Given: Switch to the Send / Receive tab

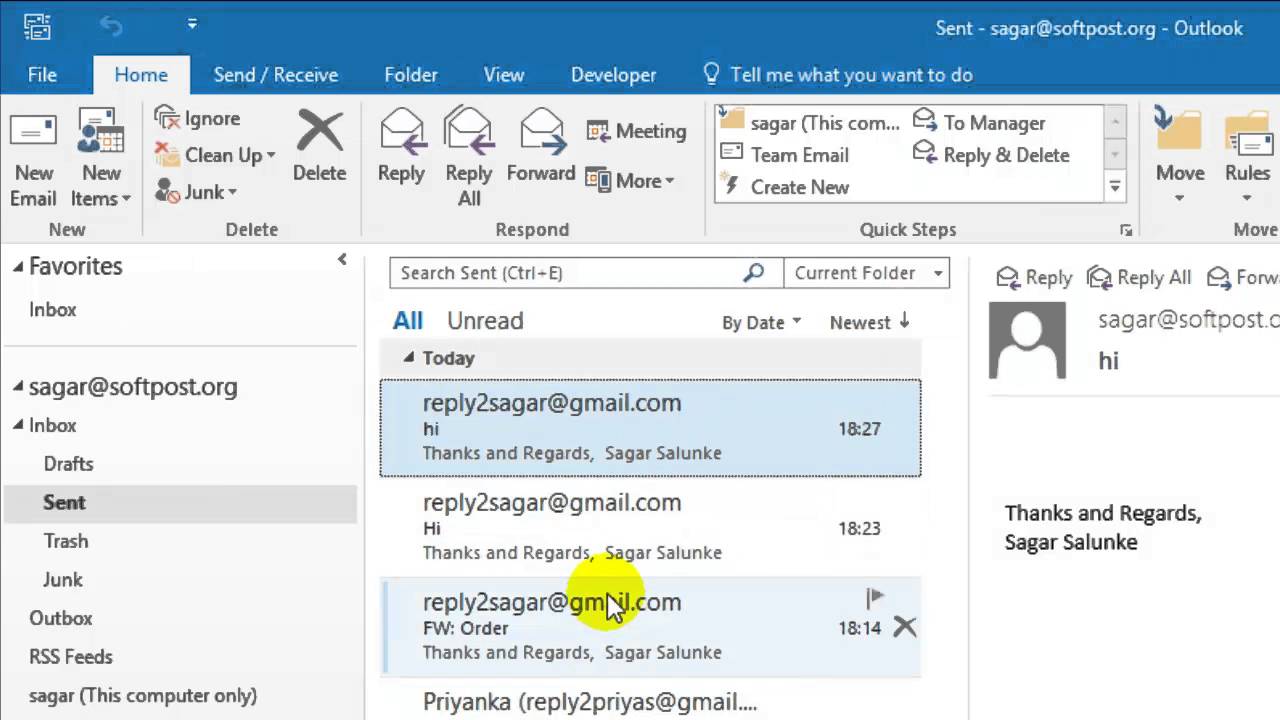Looking at the screenshot, I should 276,75.
